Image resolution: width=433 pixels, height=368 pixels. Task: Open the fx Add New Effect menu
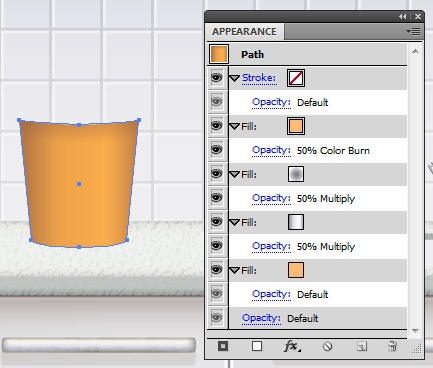point(292,346)
